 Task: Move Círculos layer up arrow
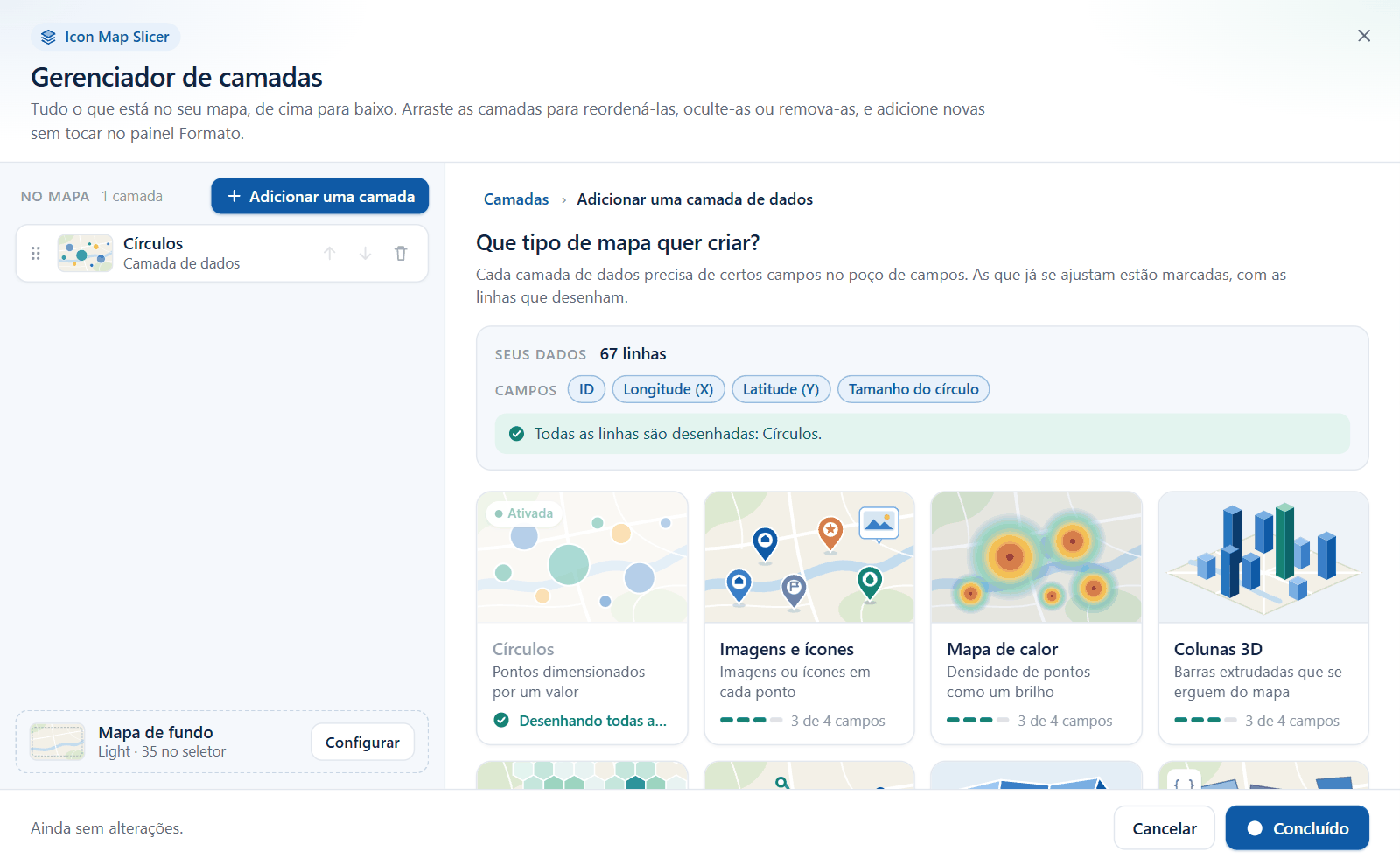click(x=330, y=254)
